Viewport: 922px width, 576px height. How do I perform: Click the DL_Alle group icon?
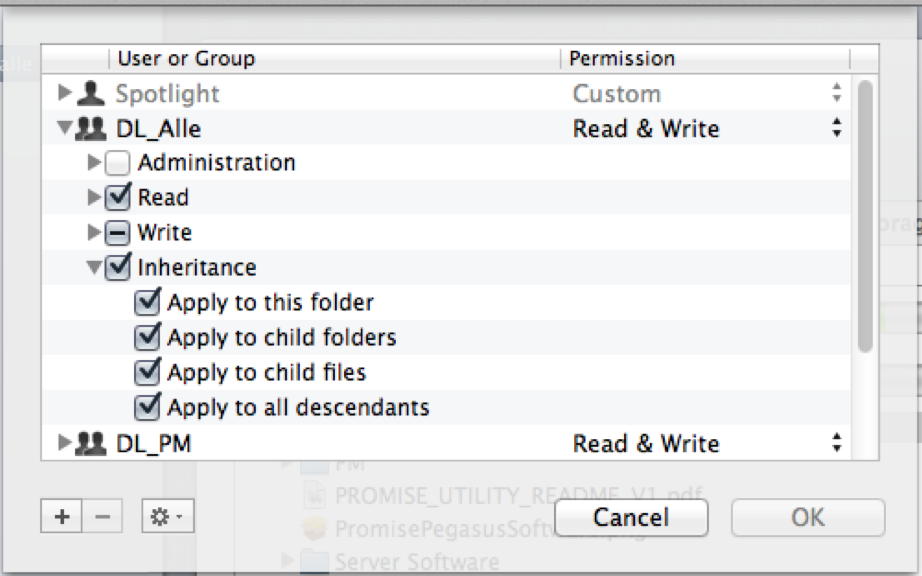click(92, 129)
